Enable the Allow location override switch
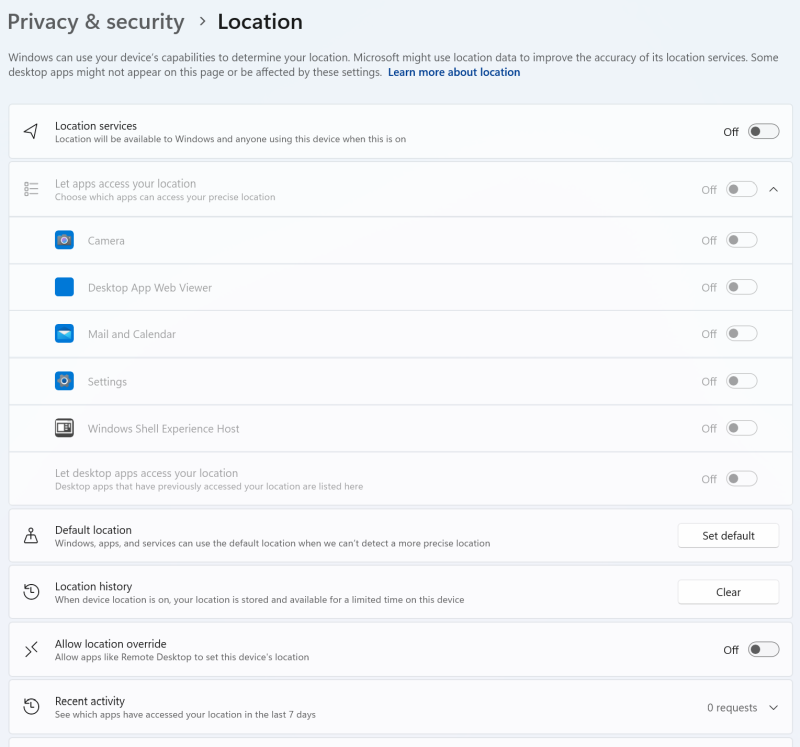This screenshot has width=800, height=747. (762, 650)
